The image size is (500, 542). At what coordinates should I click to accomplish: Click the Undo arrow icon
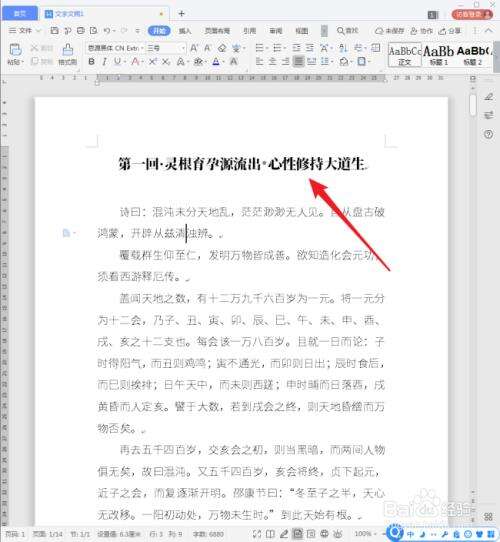coord(107,31)
